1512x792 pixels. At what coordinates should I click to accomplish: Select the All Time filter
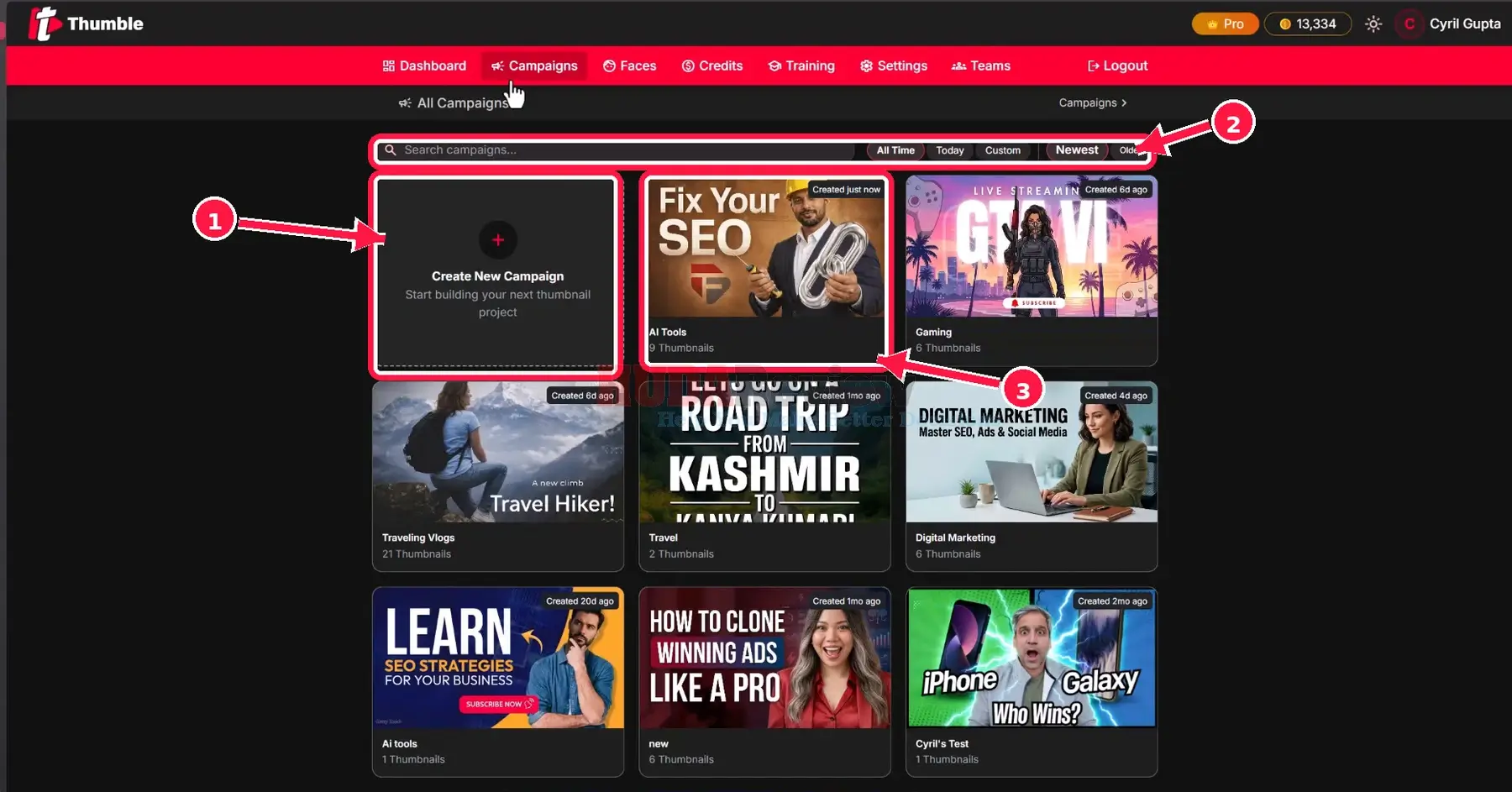coord(895,150)
